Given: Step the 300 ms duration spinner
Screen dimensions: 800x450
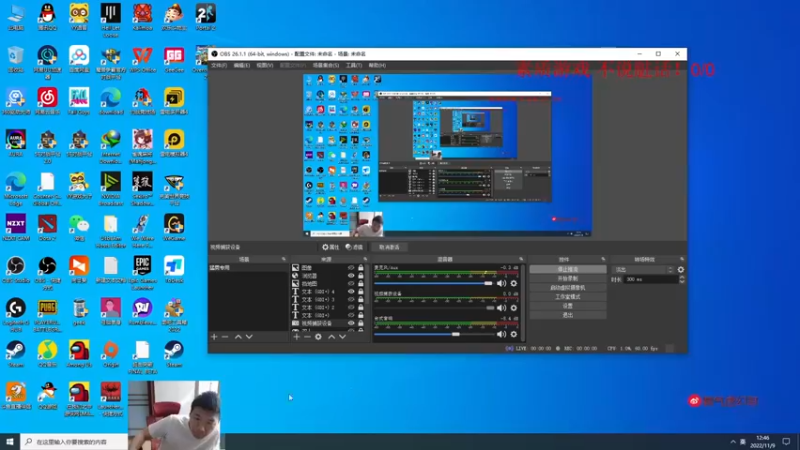Looking at the screenshot, I should 682,279.
